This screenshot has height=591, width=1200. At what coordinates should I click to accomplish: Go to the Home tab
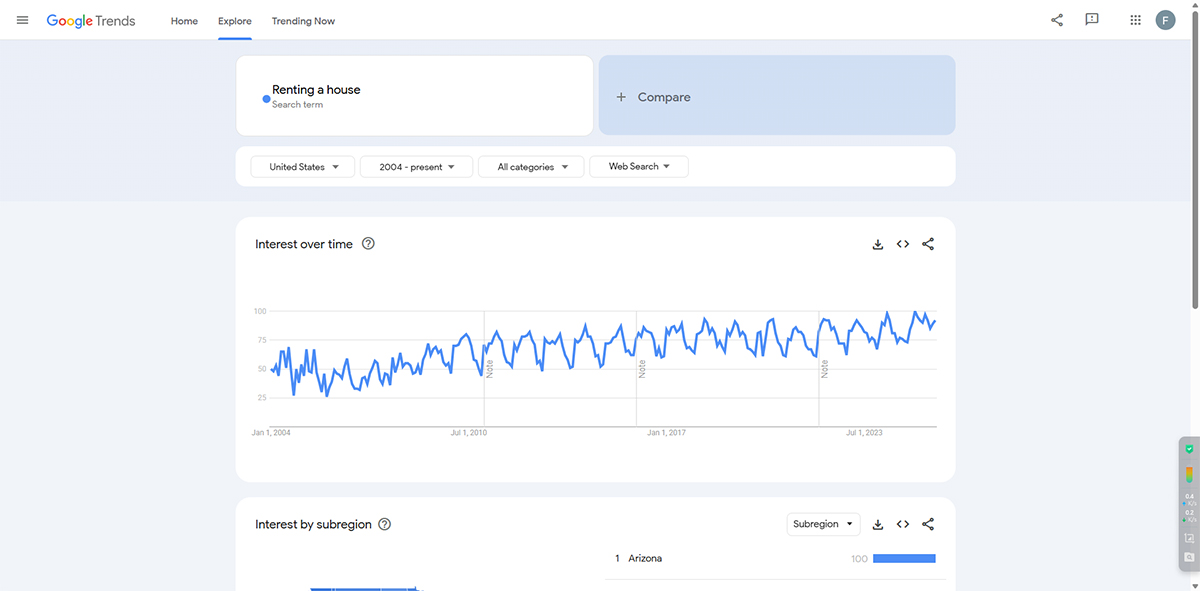click(184, 21)
